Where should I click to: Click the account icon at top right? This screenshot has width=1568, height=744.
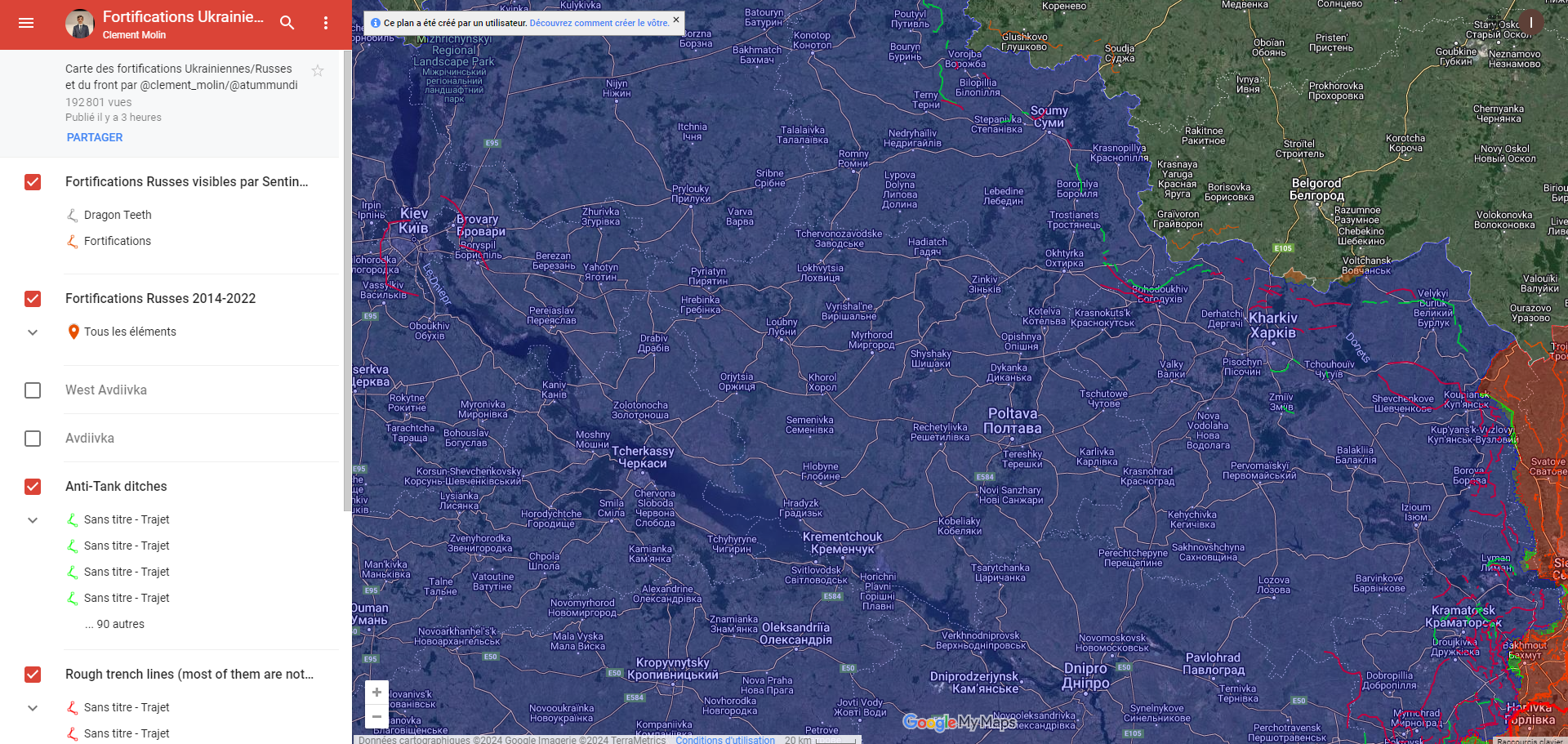click(1530, 23)
